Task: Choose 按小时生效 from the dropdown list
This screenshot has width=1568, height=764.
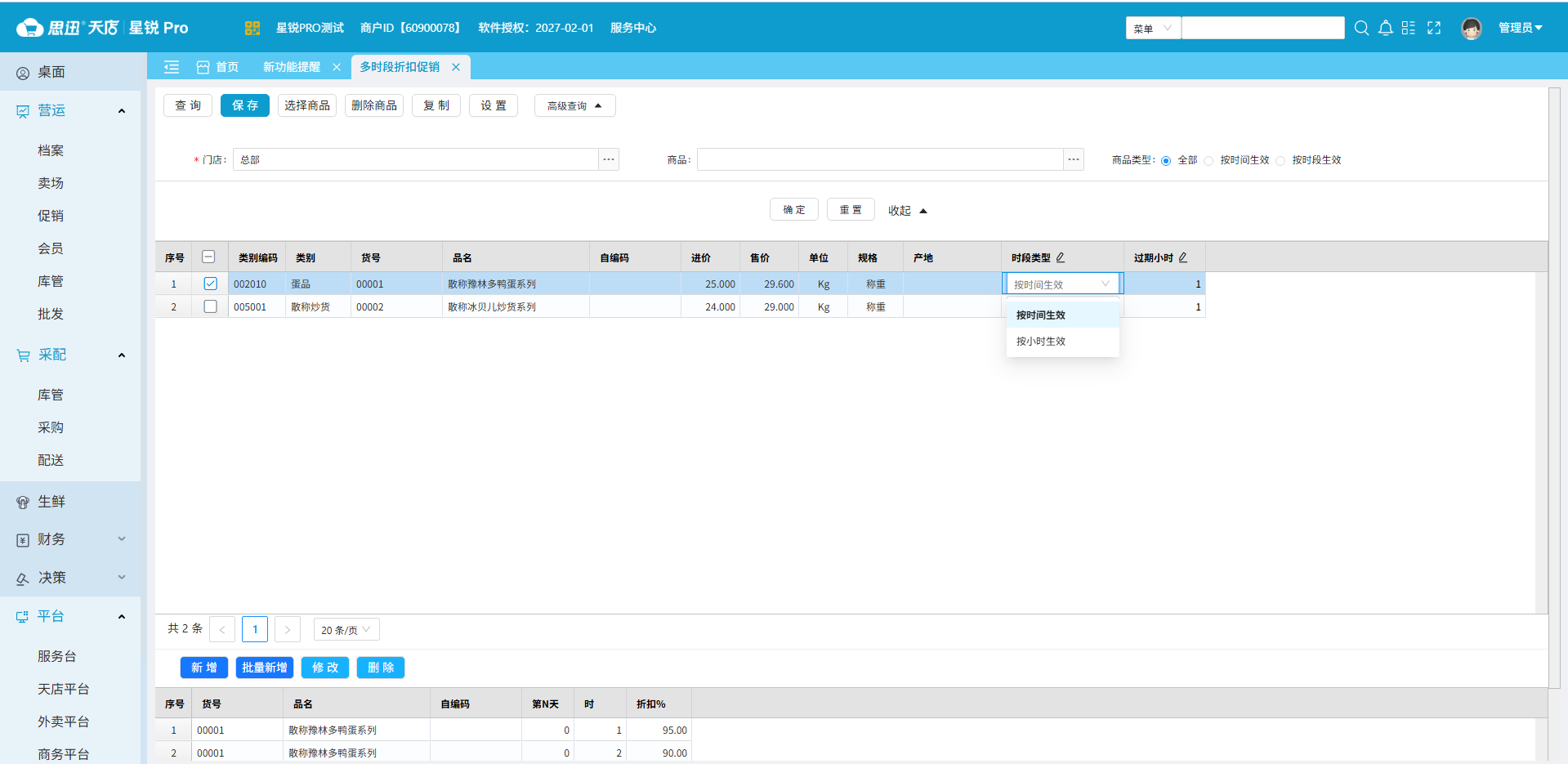Action: click(1041, 342)
